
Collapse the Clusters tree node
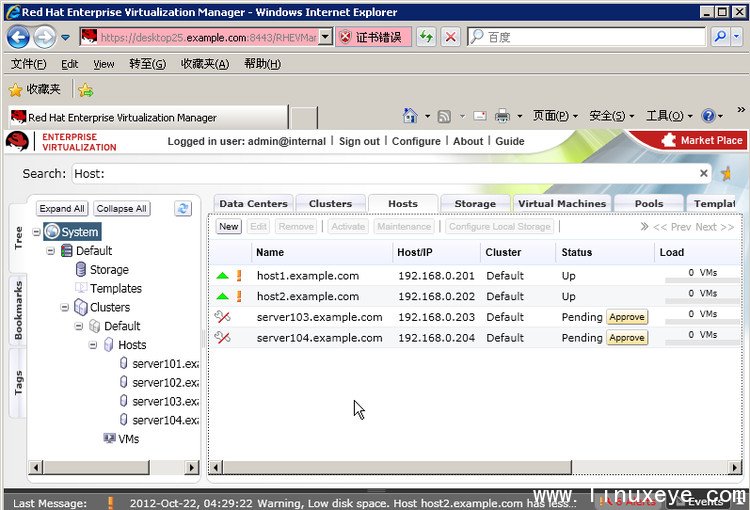pyautogui.click(x=65, y=307)
